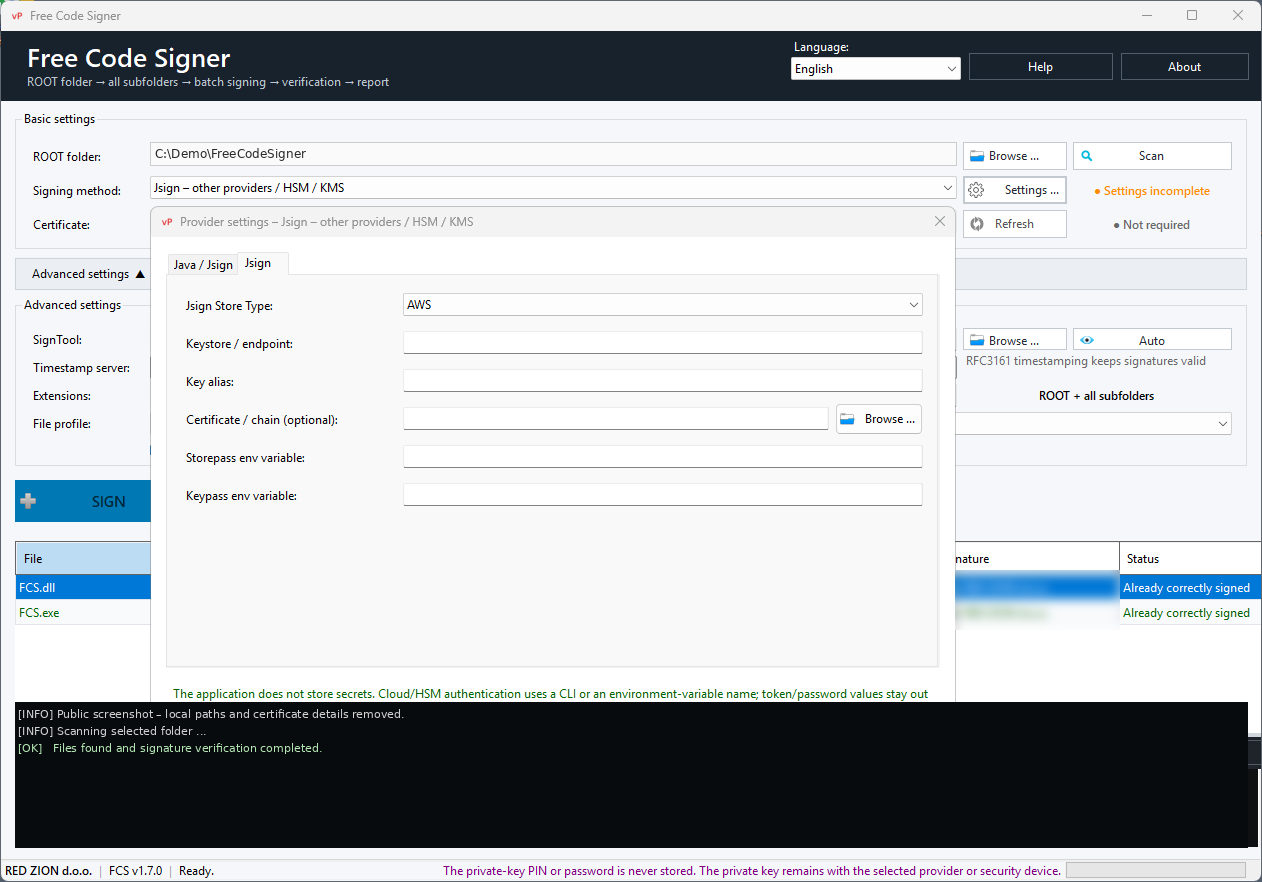
Task: Minimize the Free Code Signer window
Action: [x=1146, y=15]
